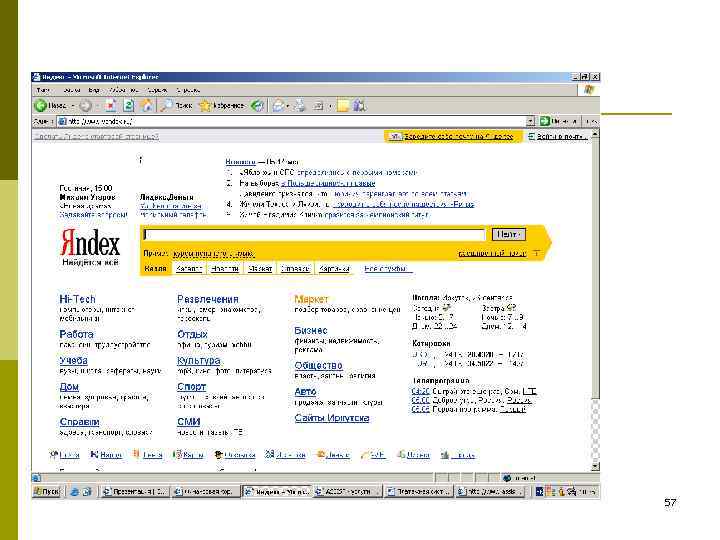Click the vertical scrollbar up arrow
This screenshot has width=720, height=540.
595,135
